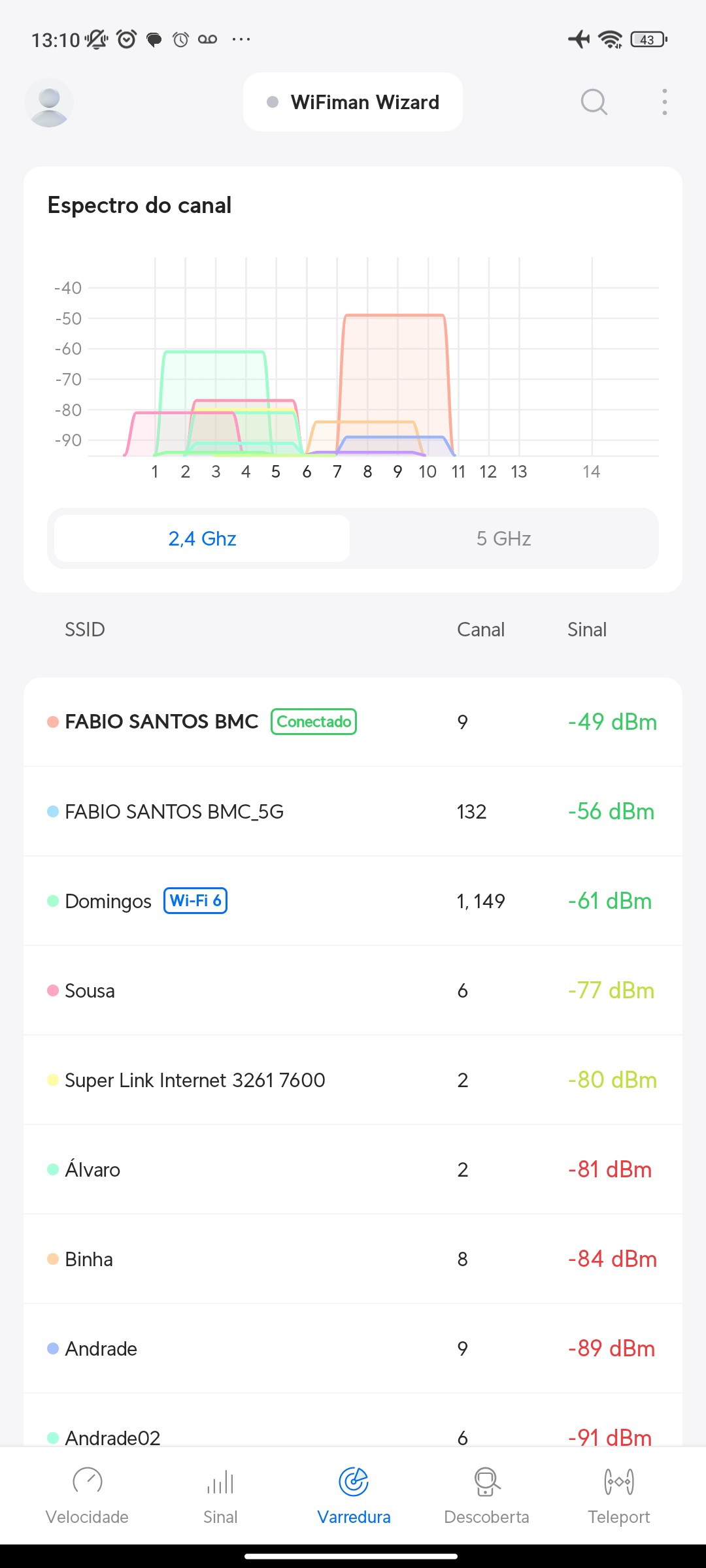
Task: Select the Varredura scan tab icon
Action: click(x=354, y=1482)
